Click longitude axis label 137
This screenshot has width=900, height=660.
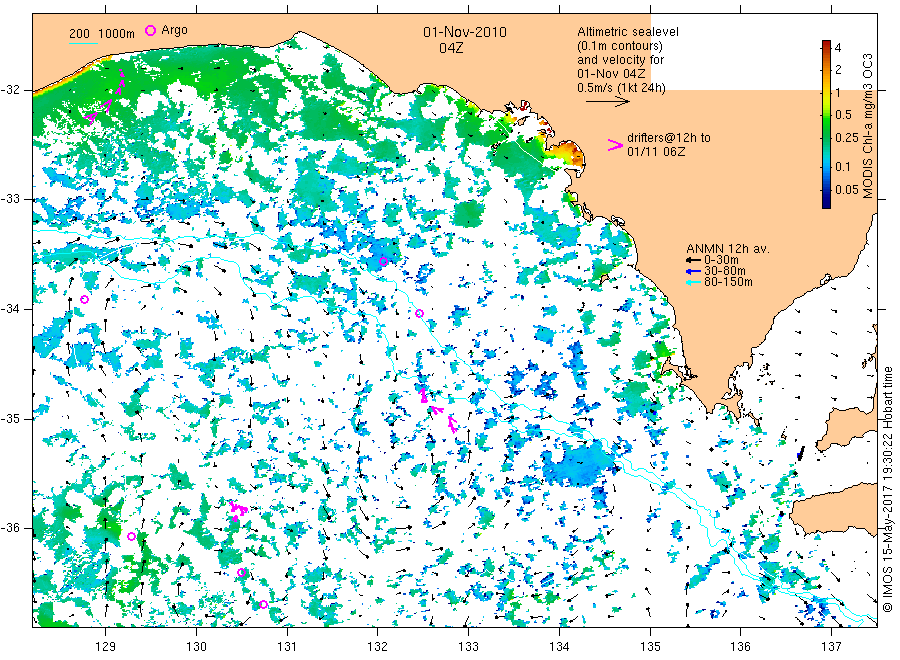click(x=831, y=647)
